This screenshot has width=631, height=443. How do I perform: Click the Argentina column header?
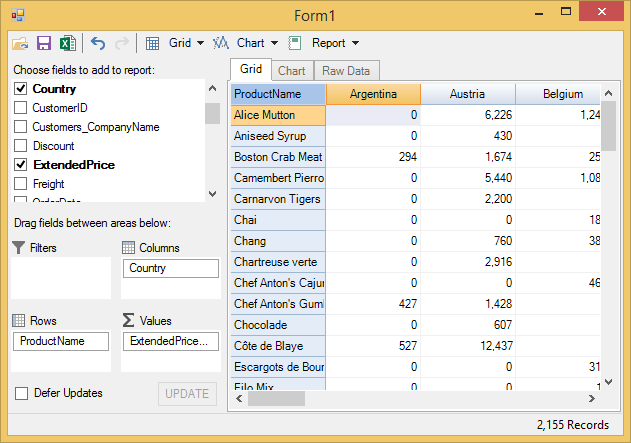tap(373, 94)
